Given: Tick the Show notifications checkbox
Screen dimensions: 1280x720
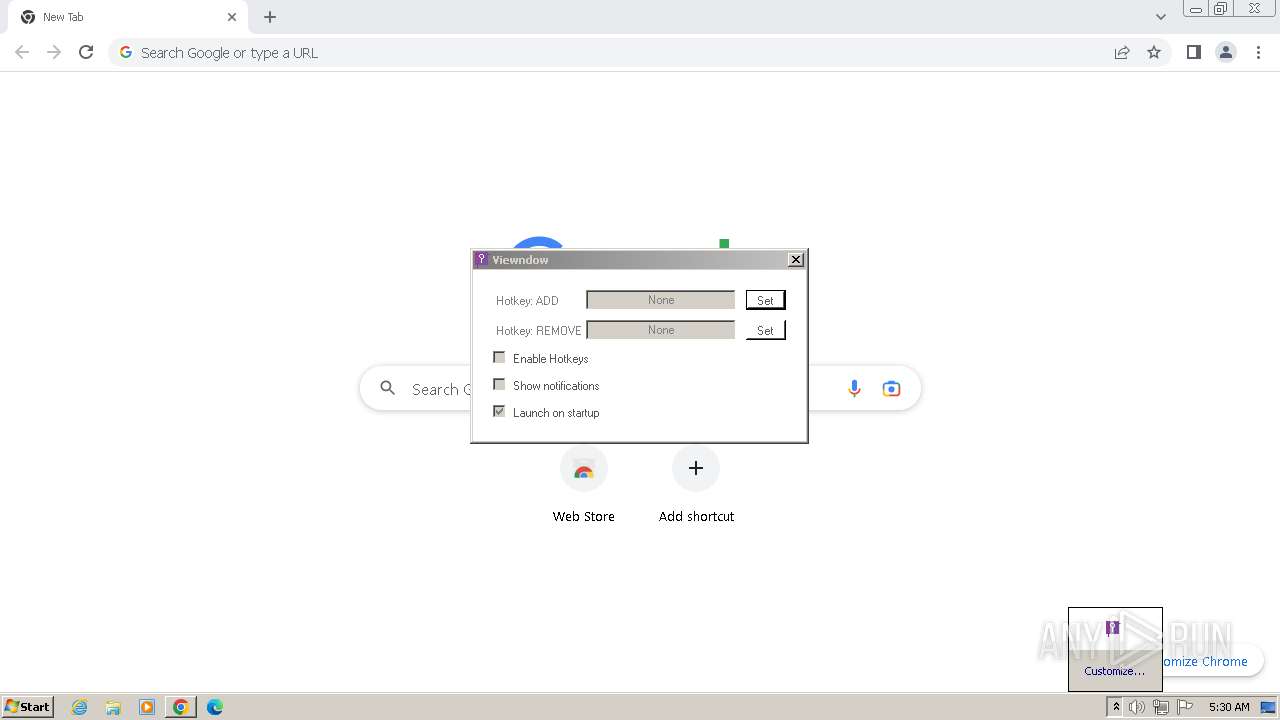Looking at the screenshot, I should coord(499,384).
